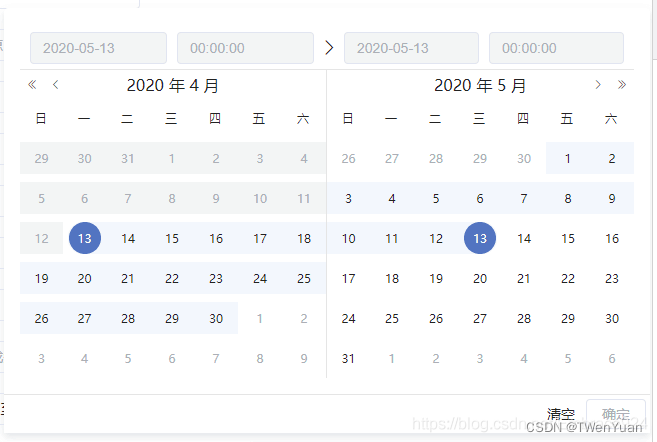Select May 10 in the right calendar
The height and width of the screenshot is (442, 657).
point(348,238)
